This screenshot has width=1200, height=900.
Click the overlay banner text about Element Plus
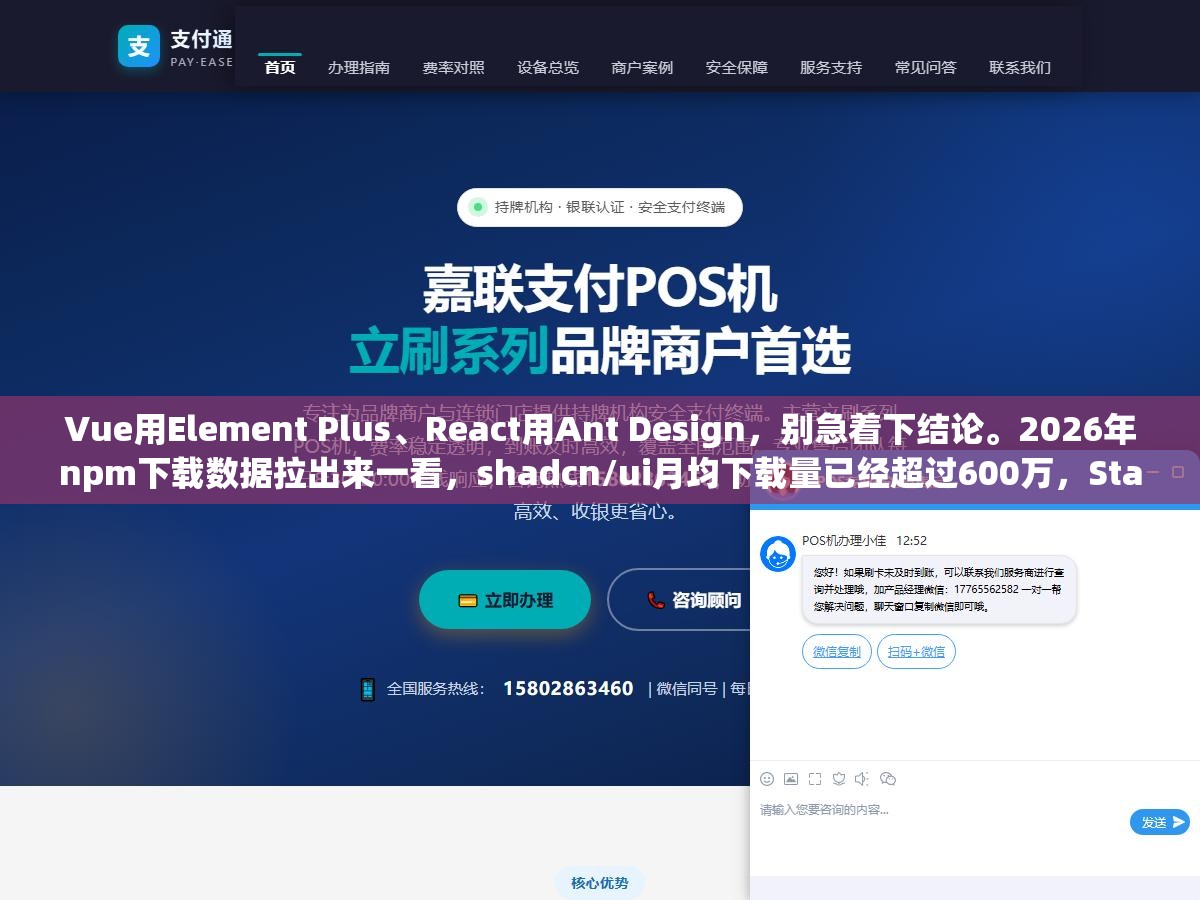pos(600,451)
